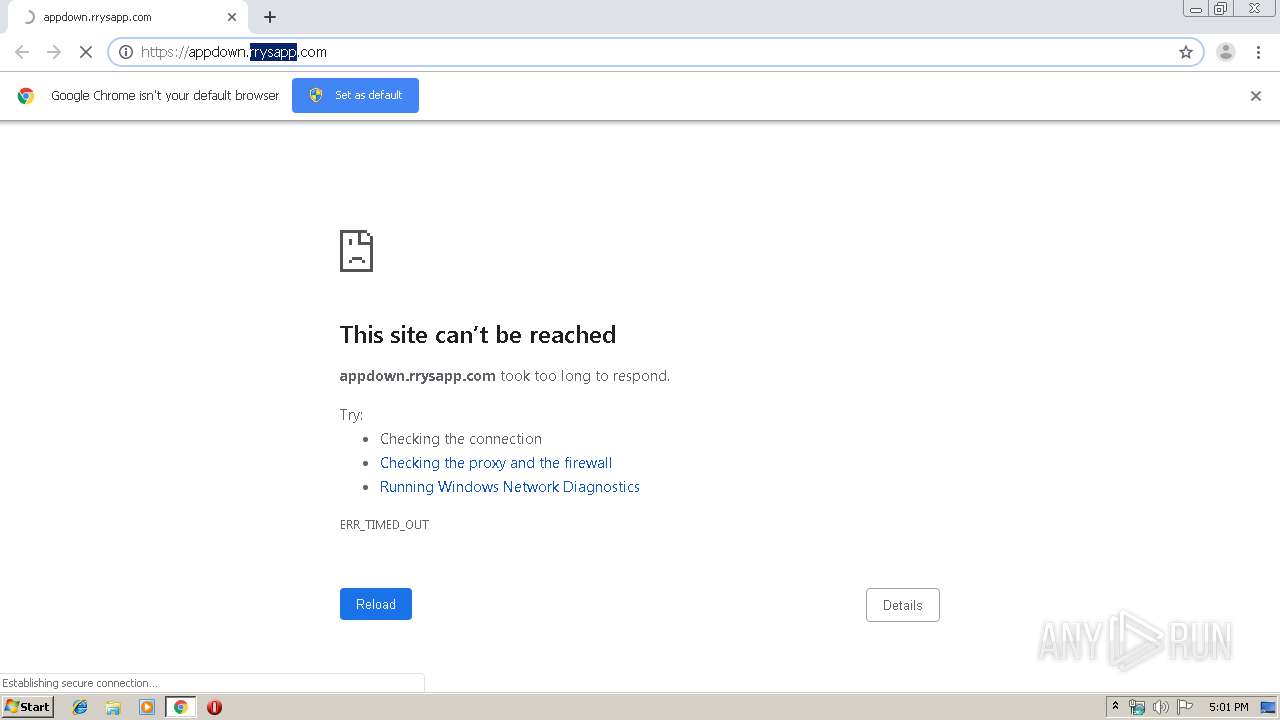Run Windows Network Diagnostics link
Screen dimensions: 1280x720
point(510,487)
